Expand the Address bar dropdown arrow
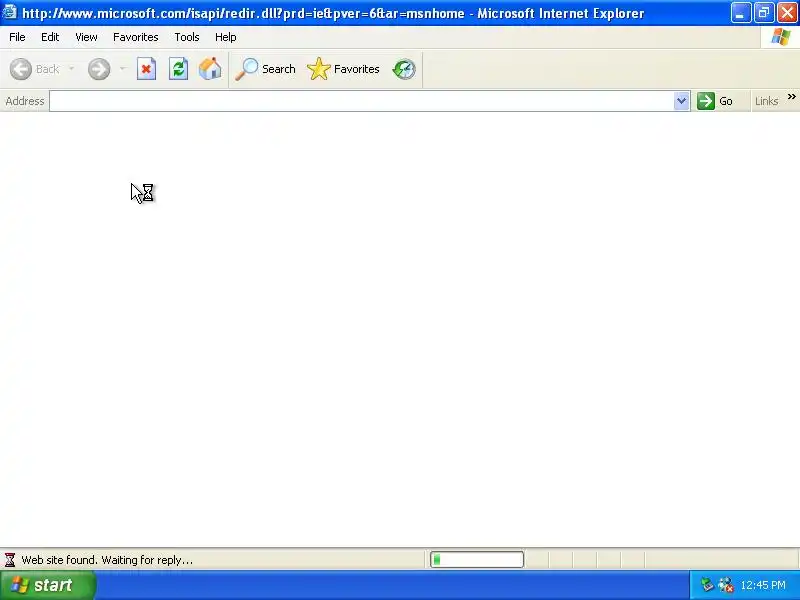The image size is (800, 600). pos(682,101)
